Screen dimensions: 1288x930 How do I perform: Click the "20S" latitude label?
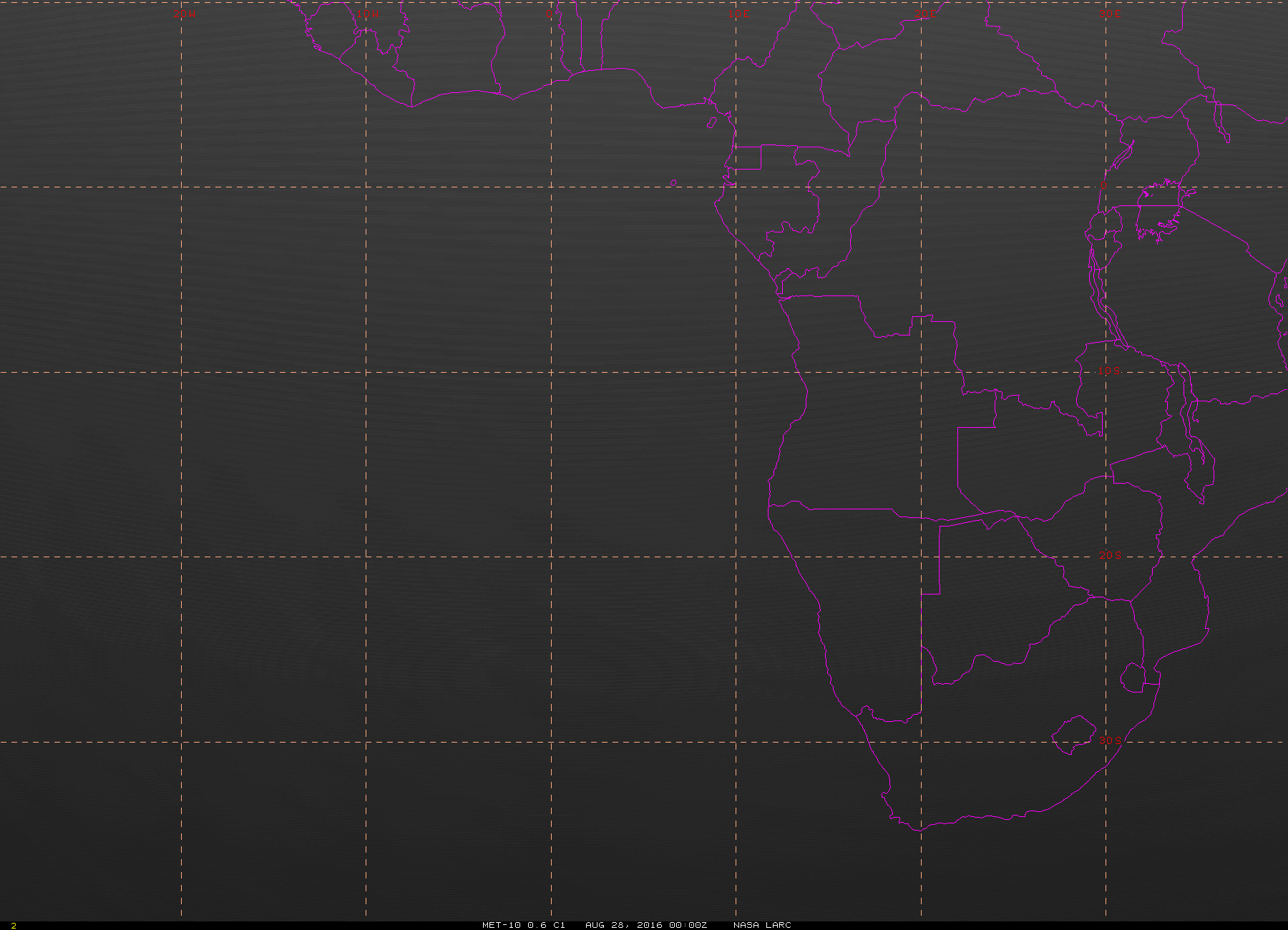coord(1110,556)
